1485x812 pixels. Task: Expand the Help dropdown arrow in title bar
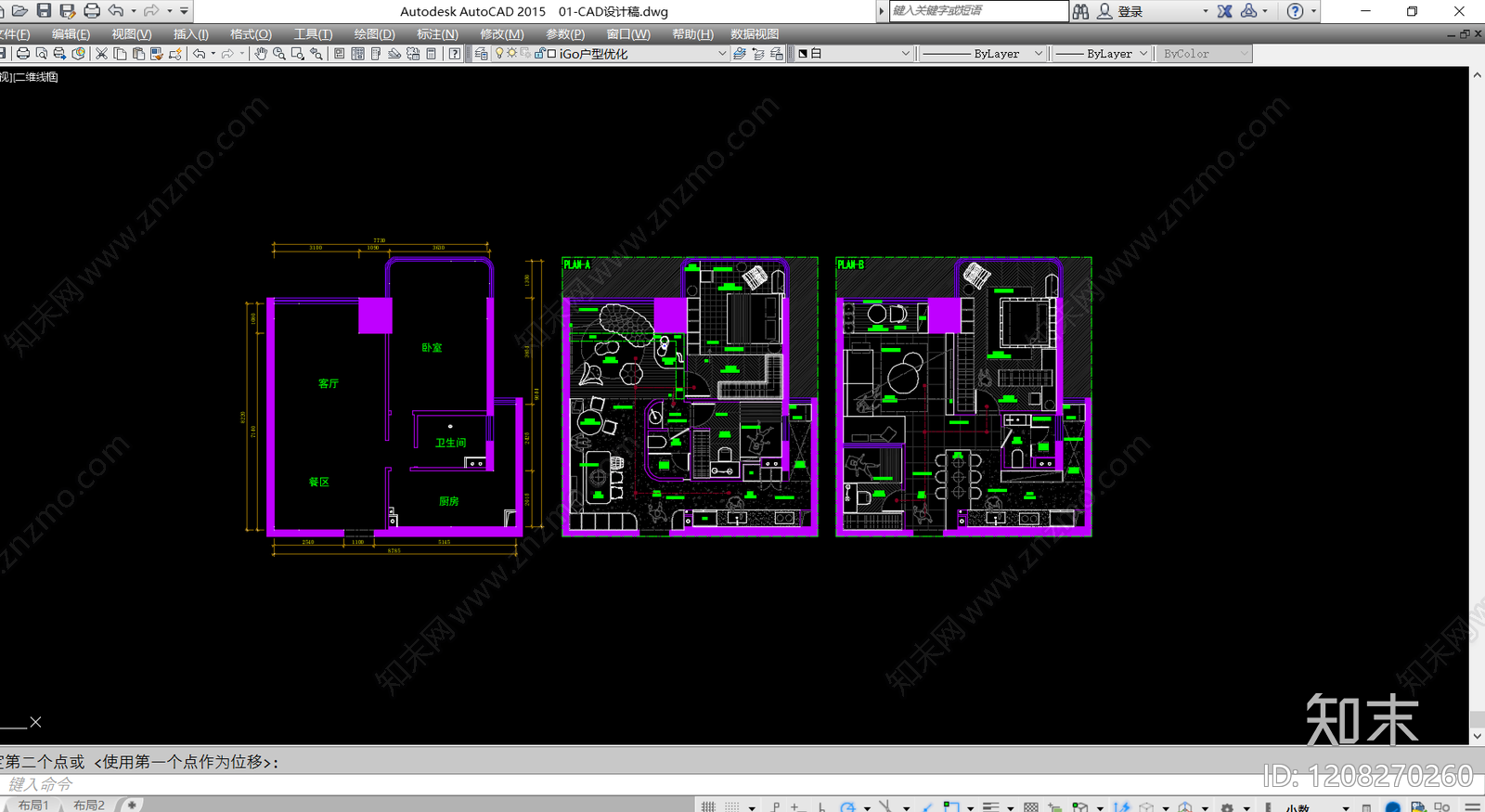(1313, 11)
